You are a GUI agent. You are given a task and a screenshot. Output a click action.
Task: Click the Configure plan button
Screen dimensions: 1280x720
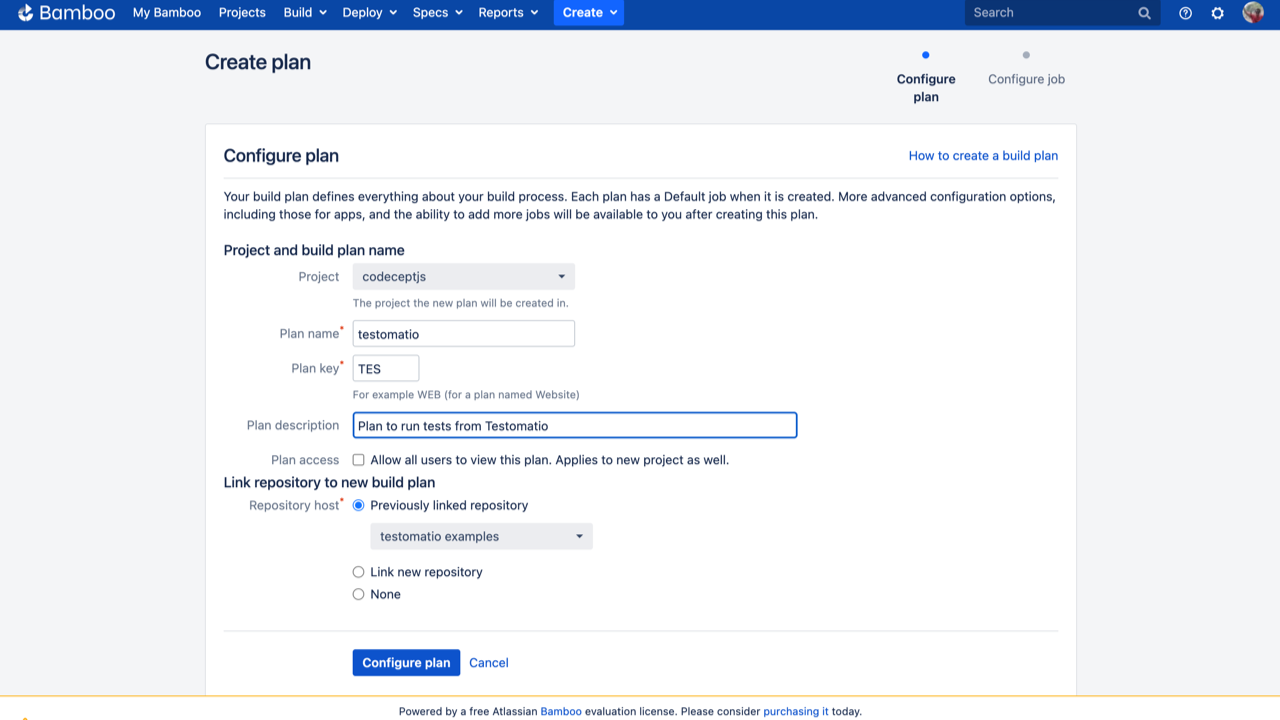[x=406, y=663]
